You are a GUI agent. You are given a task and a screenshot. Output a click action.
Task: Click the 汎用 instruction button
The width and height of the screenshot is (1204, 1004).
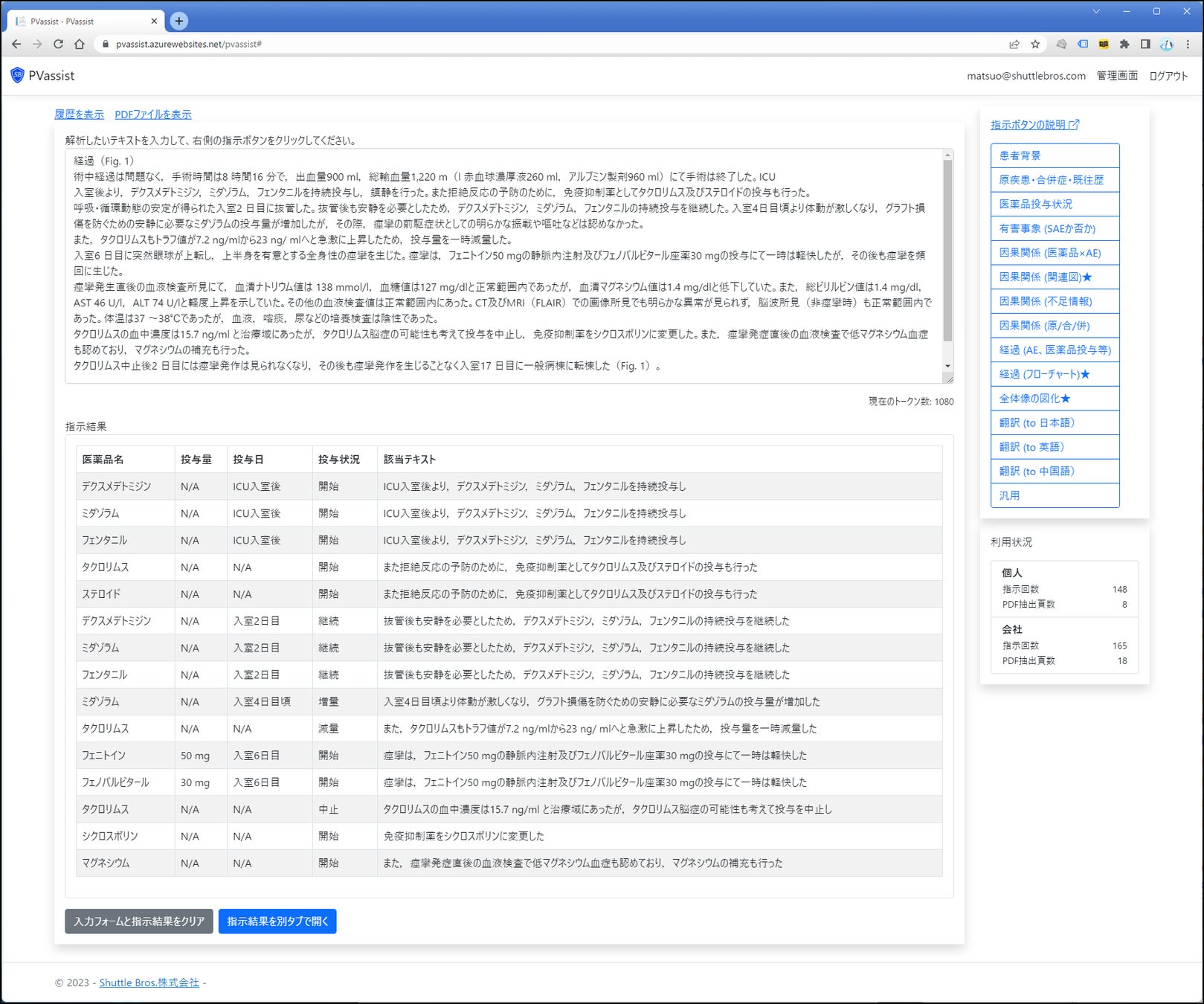(1055, 495)
